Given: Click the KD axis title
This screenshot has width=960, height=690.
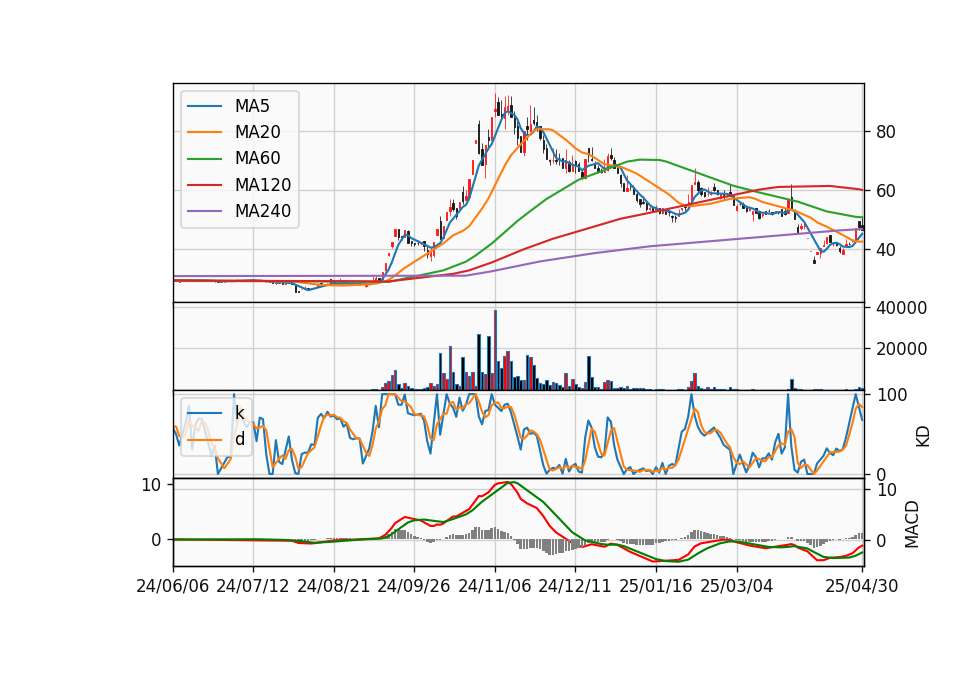Looking at the screenshot, I should coord(923,437).
